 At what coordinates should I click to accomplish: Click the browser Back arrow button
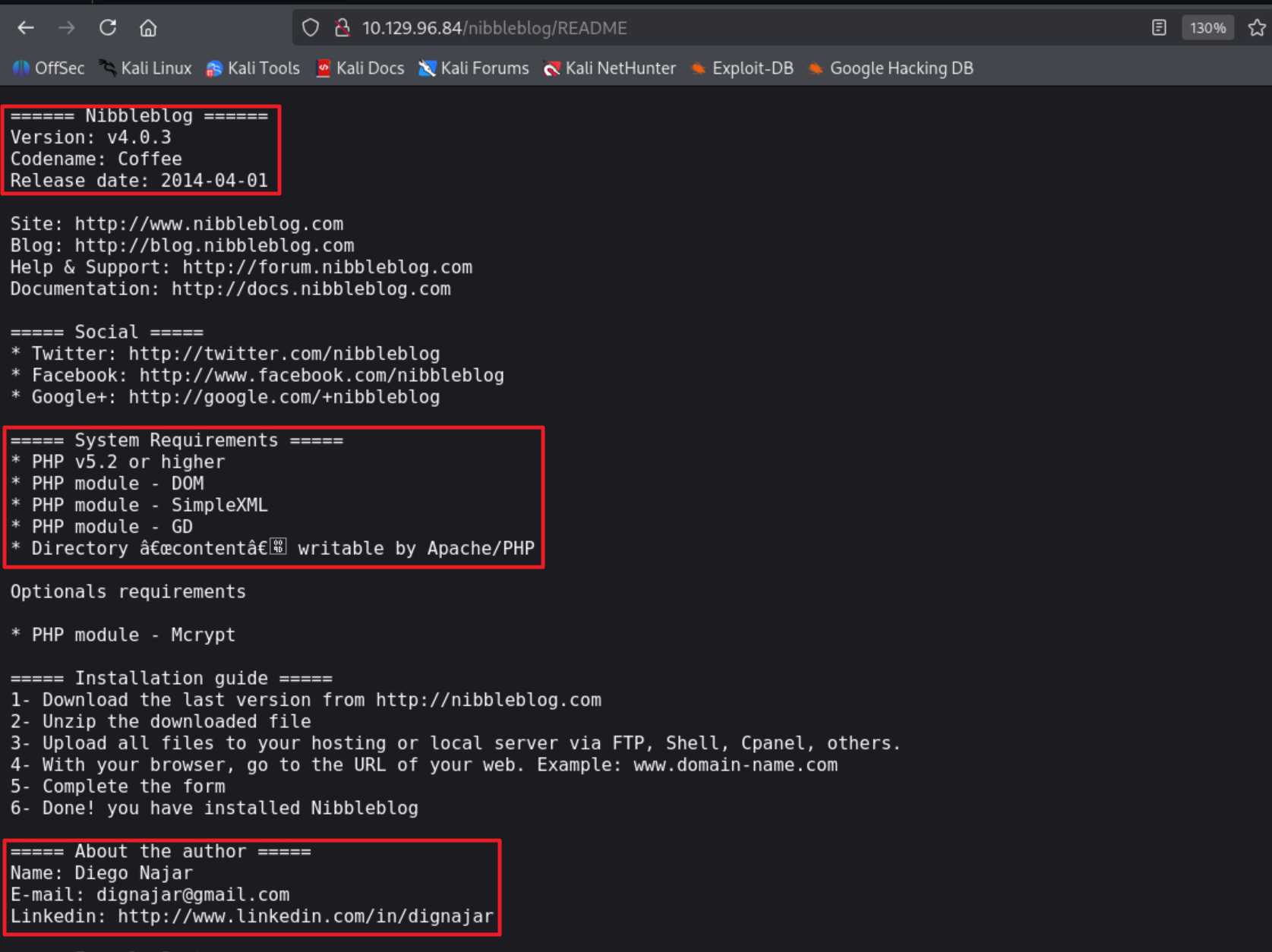26,28
